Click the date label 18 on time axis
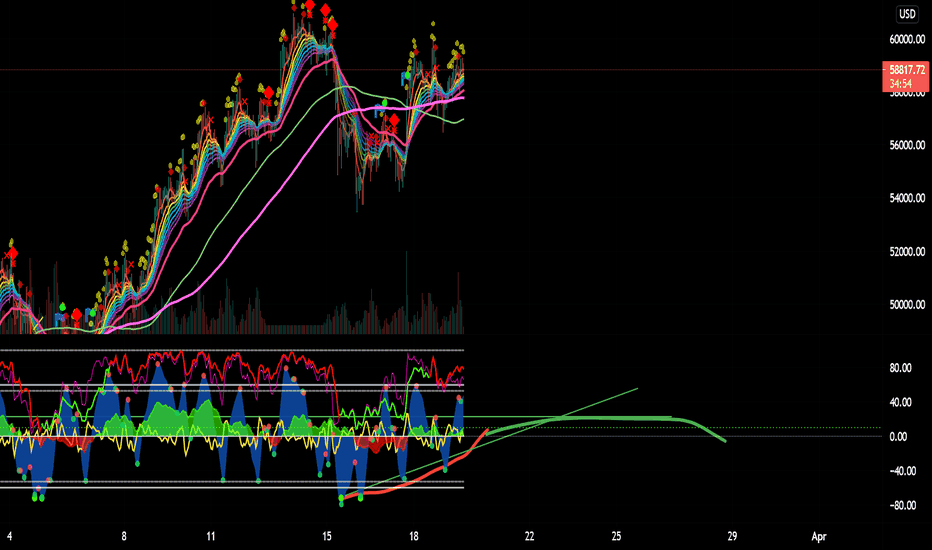932x550 pixels. pos(414,536)
